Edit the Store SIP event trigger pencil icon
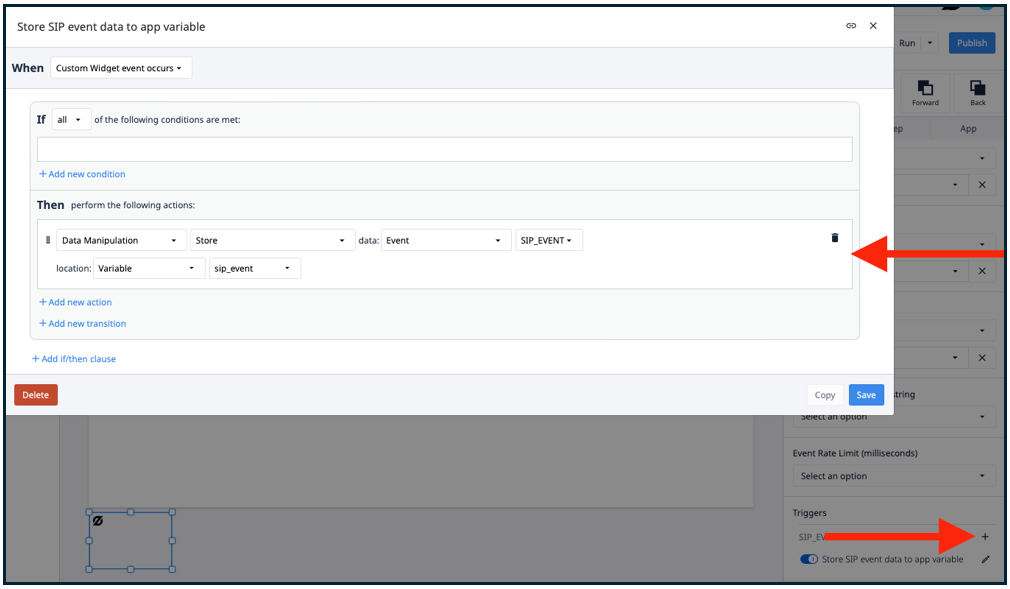 [x=985, y=560]
